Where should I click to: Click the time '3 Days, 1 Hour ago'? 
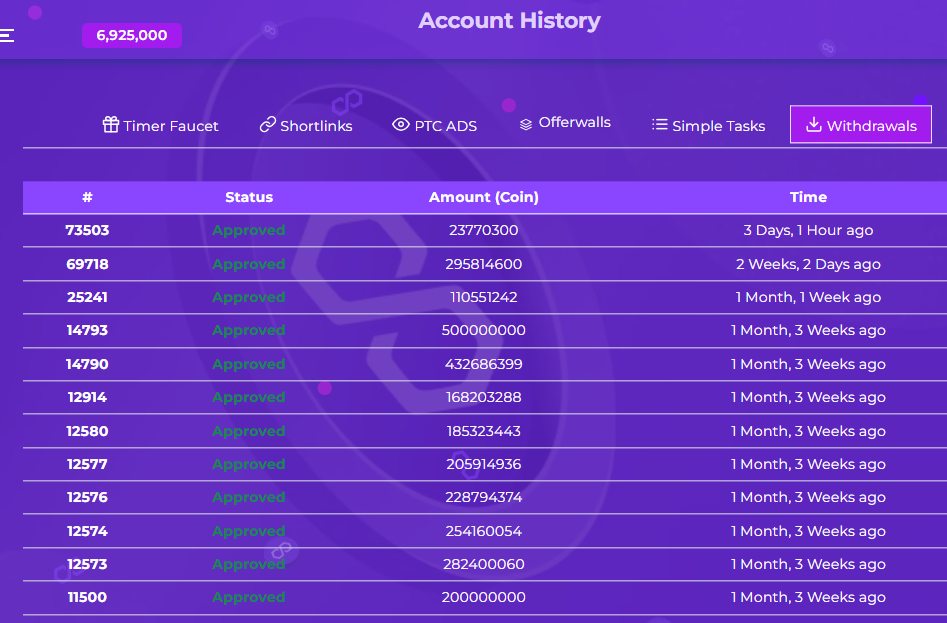coord(808,230)
